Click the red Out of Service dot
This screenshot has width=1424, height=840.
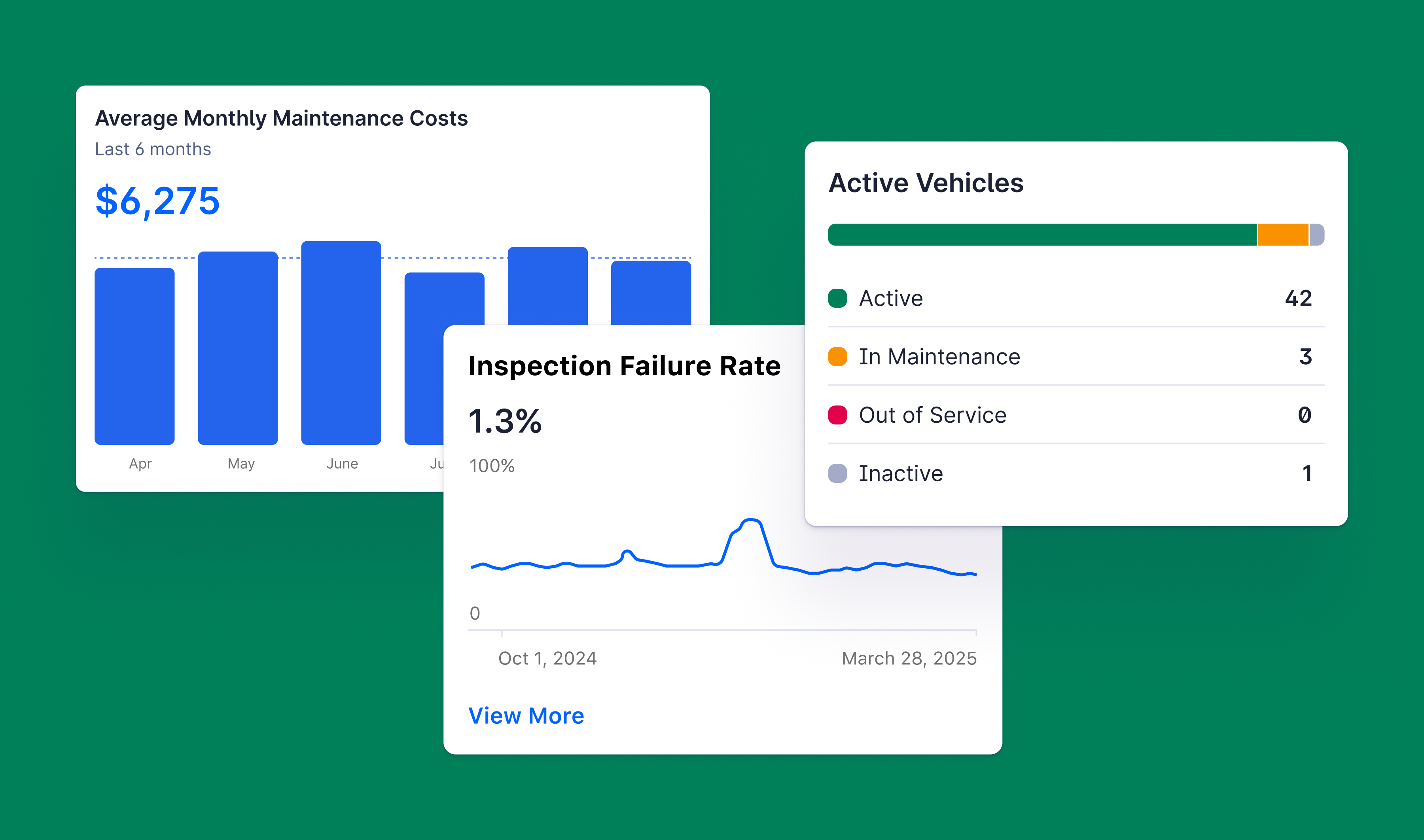point(837,415)
